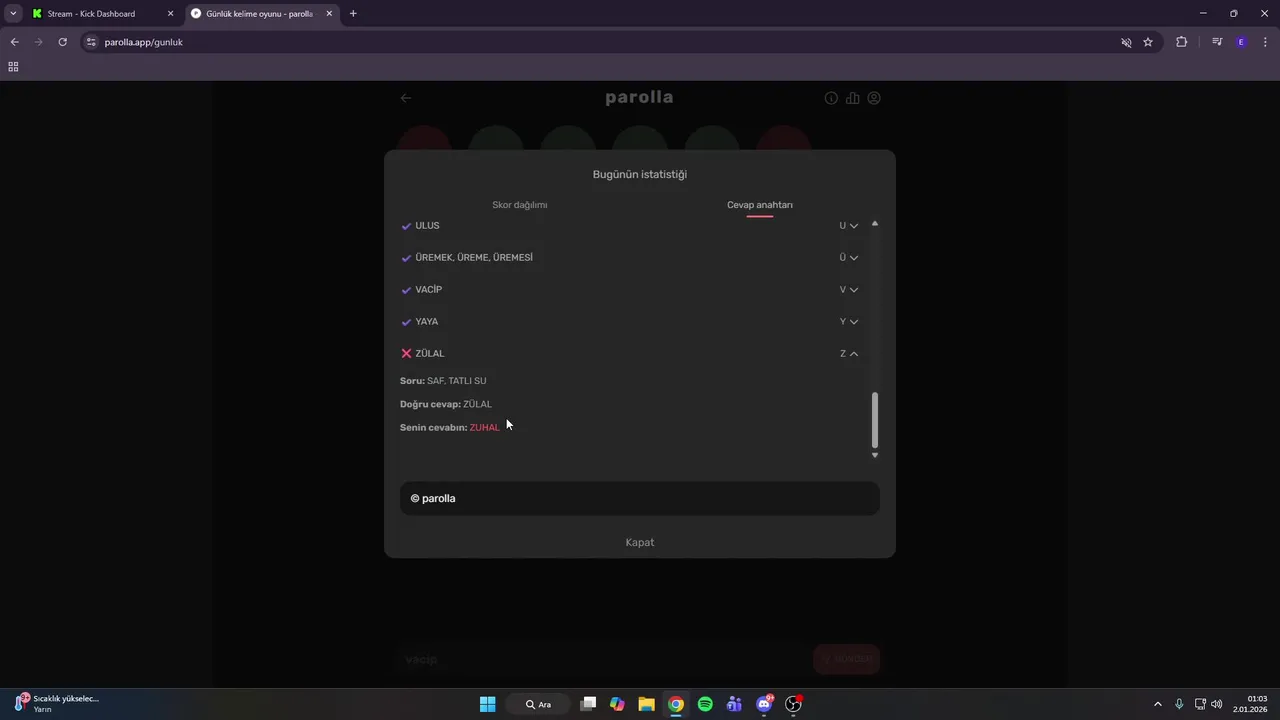This screenshot has width=1280, height=720.
Task: Open a new browser tab
Action: click(x=353, y=14)
